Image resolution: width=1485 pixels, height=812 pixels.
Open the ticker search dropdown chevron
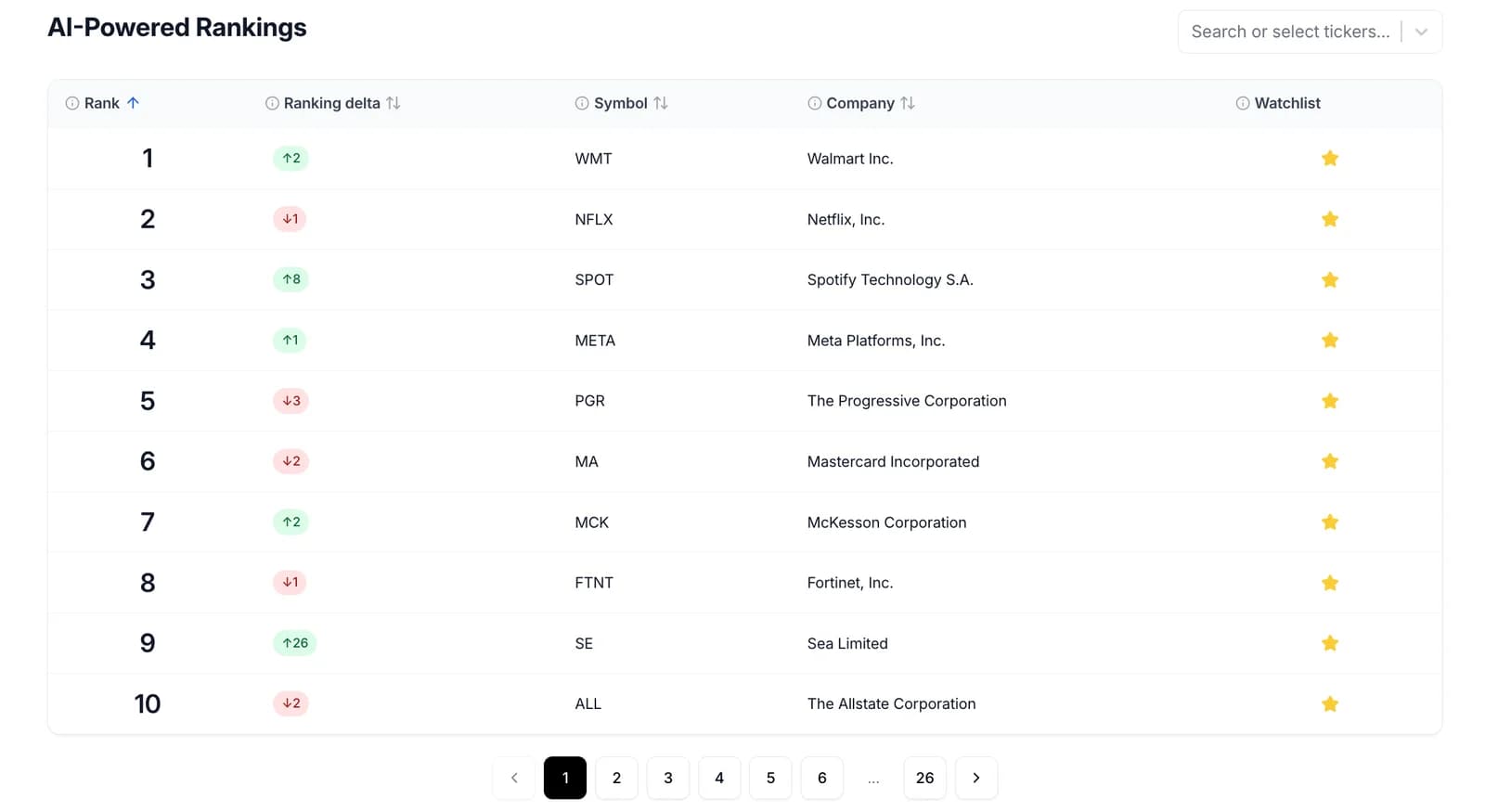tap(1421, 32)
